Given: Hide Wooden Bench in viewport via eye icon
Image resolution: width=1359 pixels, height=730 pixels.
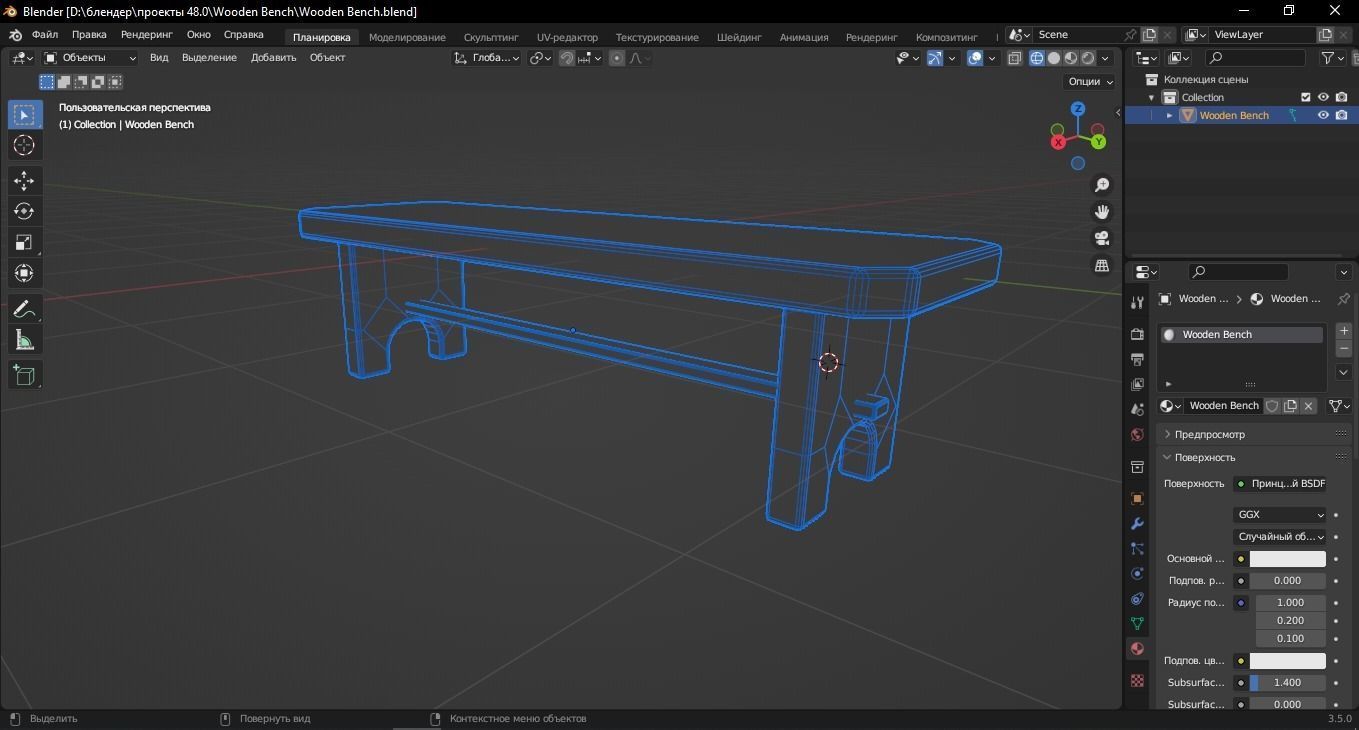Looking at the screenshot, I should tap(1323, 115).
